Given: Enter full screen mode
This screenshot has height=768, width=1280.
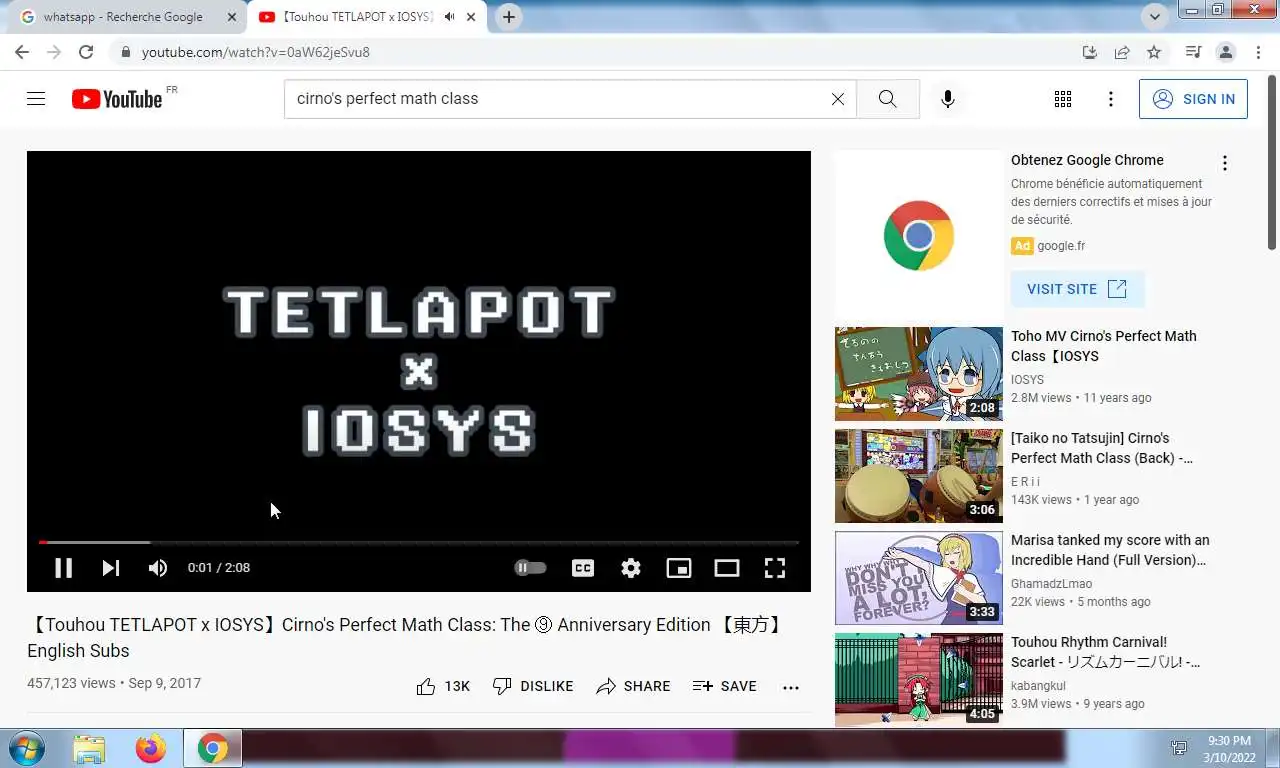Looking at the screenshot, I should (775, 568).
